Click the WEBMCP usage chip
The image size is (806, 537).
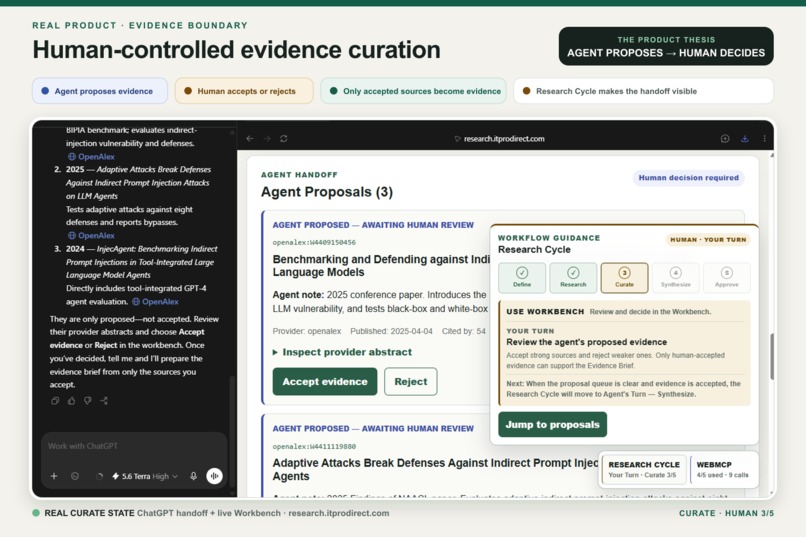(722, 469)
